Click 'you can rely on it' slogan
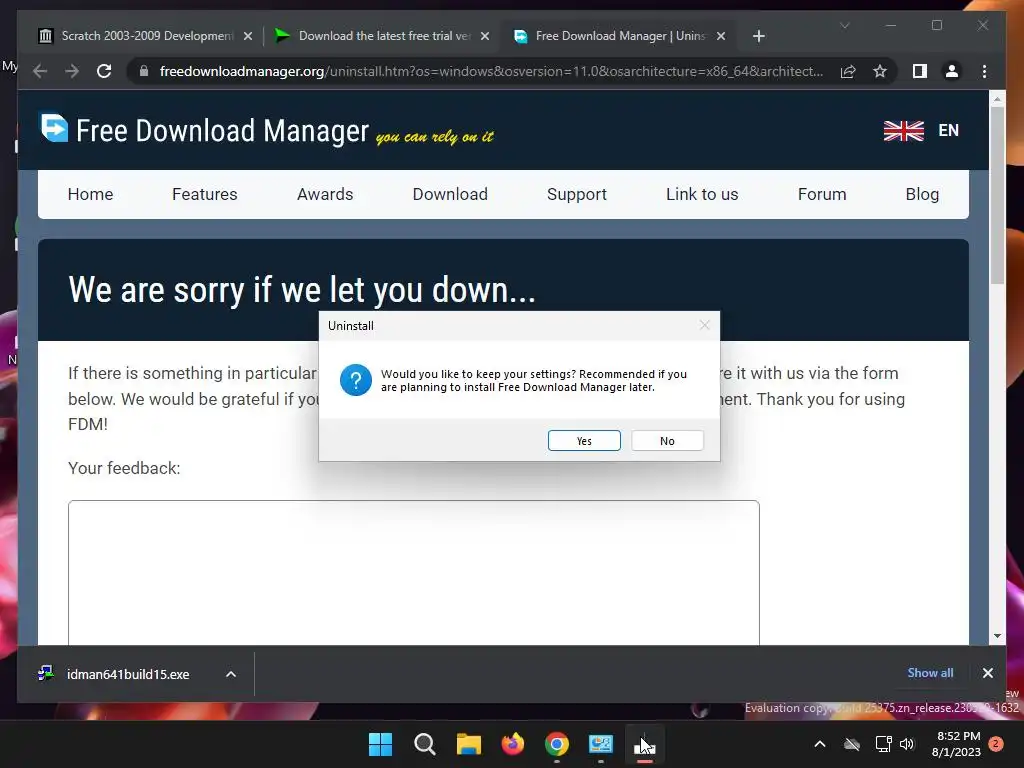Screen dimensions: 1024x768 click(x=435, y=136)
